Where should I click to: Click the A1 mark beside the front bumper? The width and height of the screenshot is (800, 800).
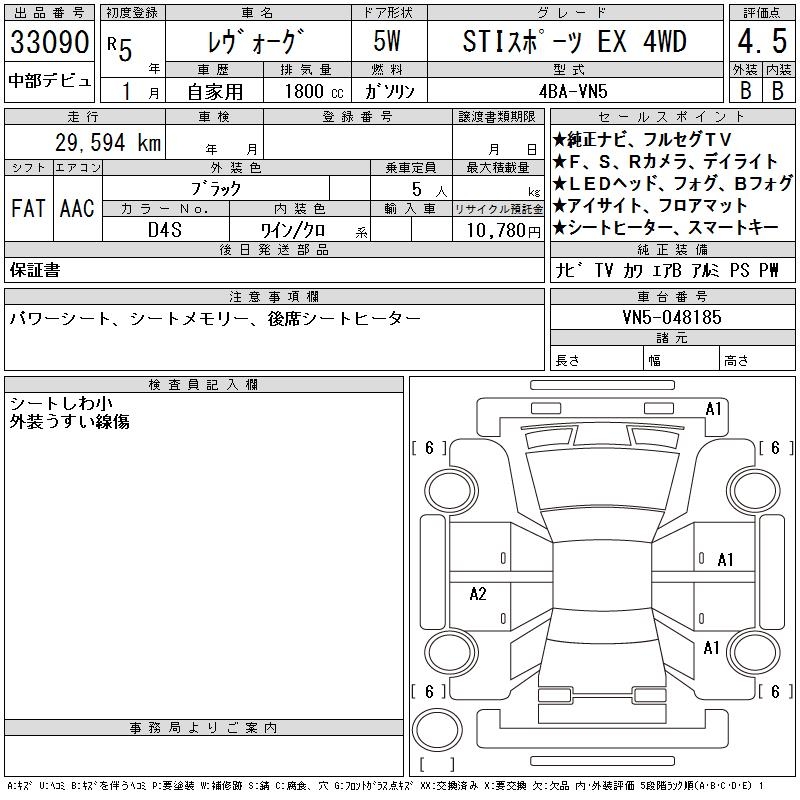click(x=713, y=409)
